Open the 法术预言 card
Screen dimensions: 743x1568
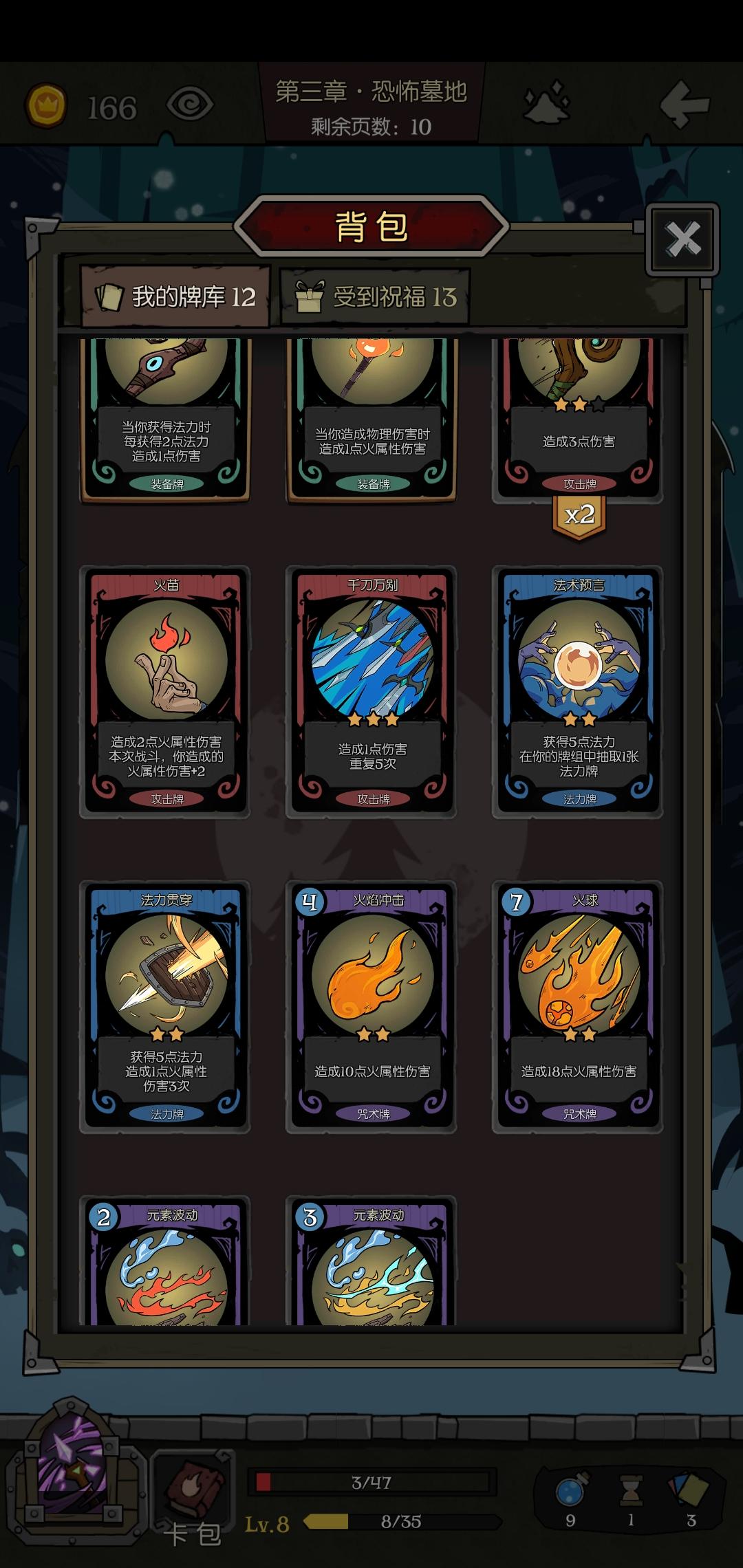[578, 692]
